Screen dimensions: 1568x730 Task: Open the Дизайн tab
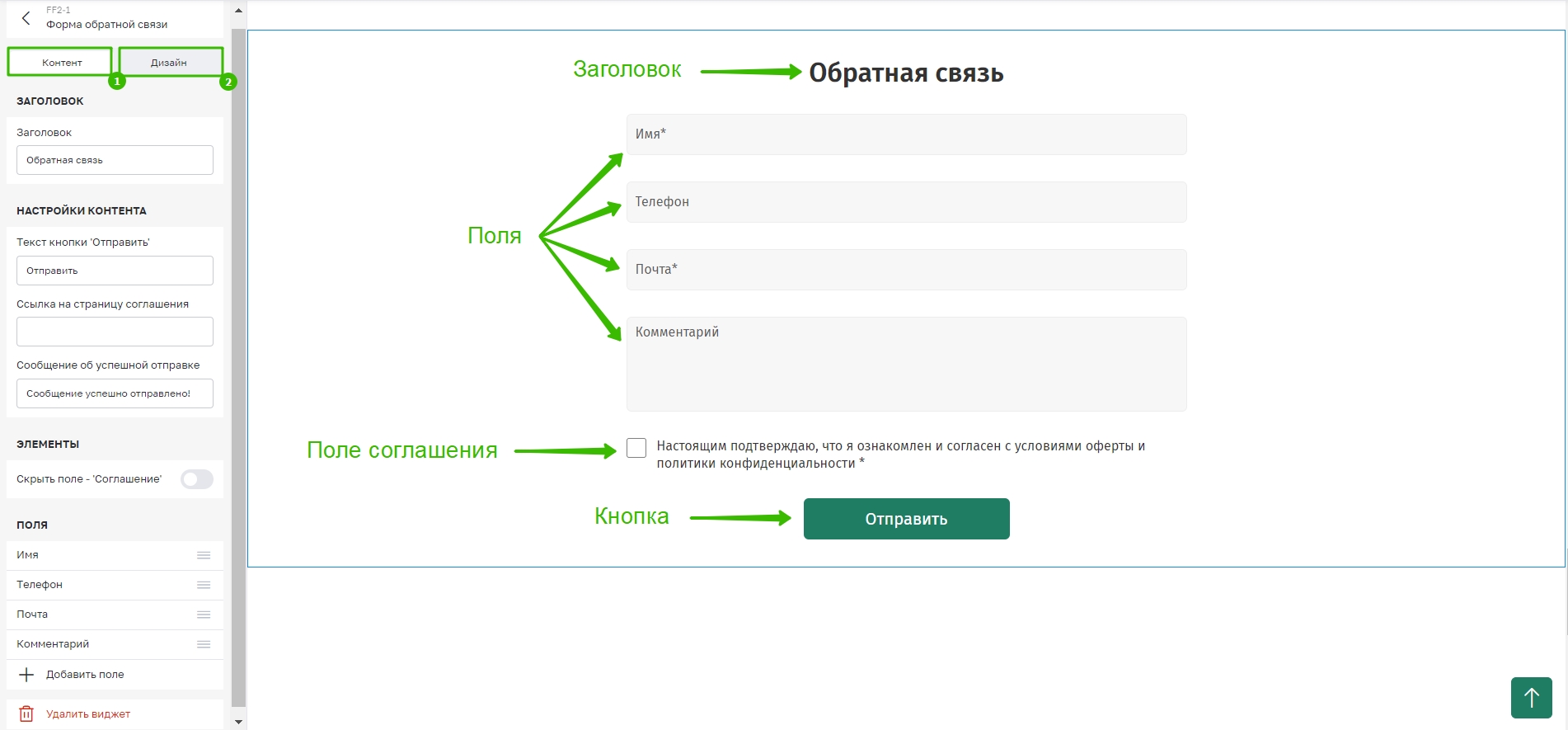(171, 62)
